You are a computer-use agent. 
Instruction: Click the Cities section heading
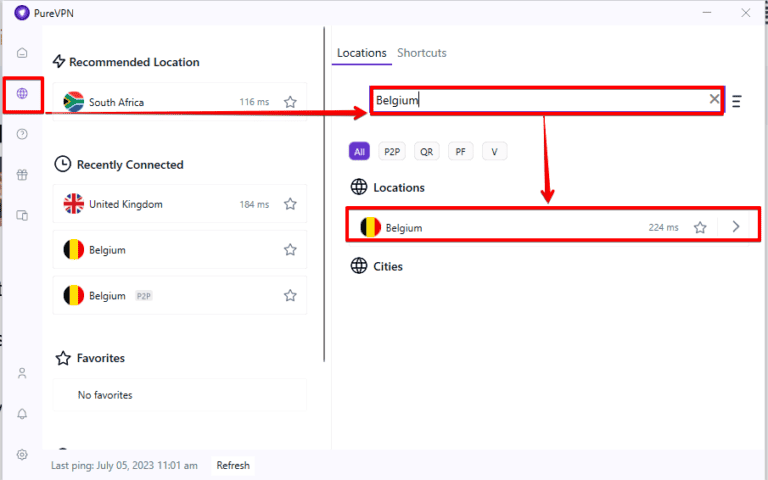tap(388, 266)
